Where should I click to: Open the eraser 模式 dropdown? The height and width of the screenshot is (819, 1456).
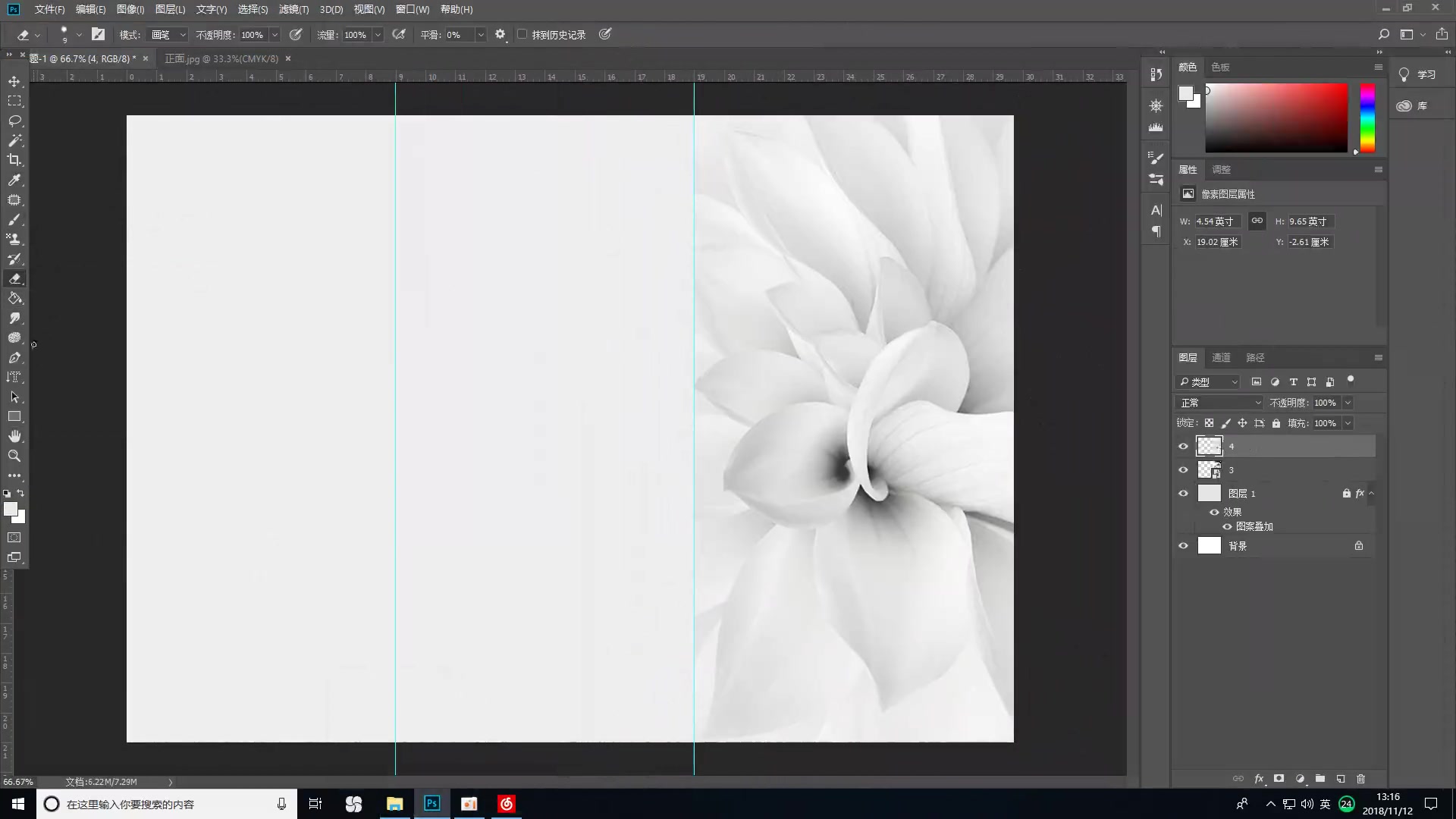click(x=168, y=35)
